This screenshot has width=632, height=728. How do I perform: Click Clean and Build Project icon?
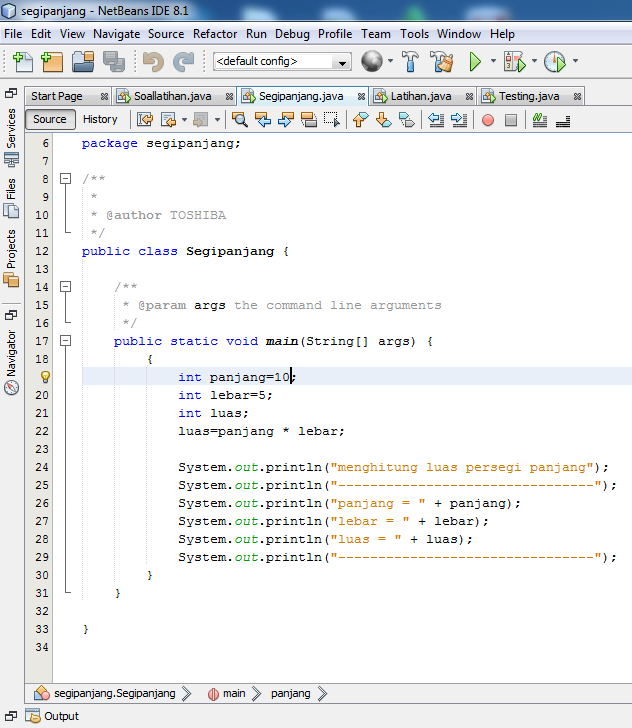click(442, 61)
